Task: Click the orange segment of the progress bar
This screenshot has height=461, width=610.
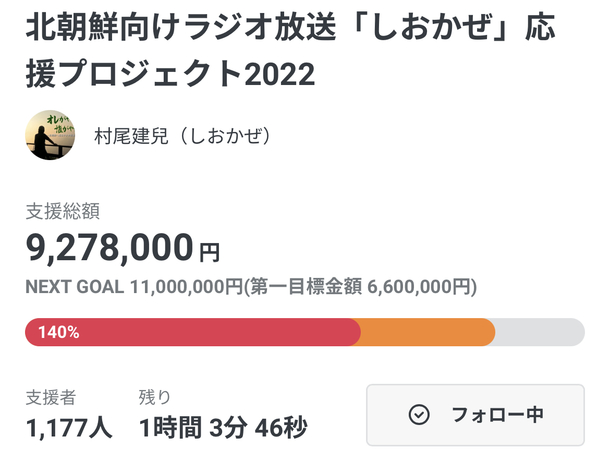Action: click(x=428, y=332)
